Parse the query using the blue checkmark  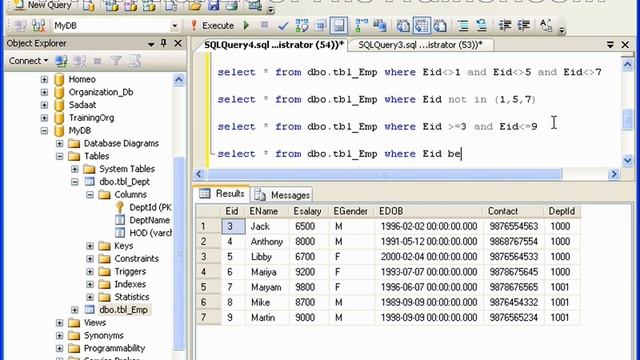pyautogui.click(x=283, y=26)
